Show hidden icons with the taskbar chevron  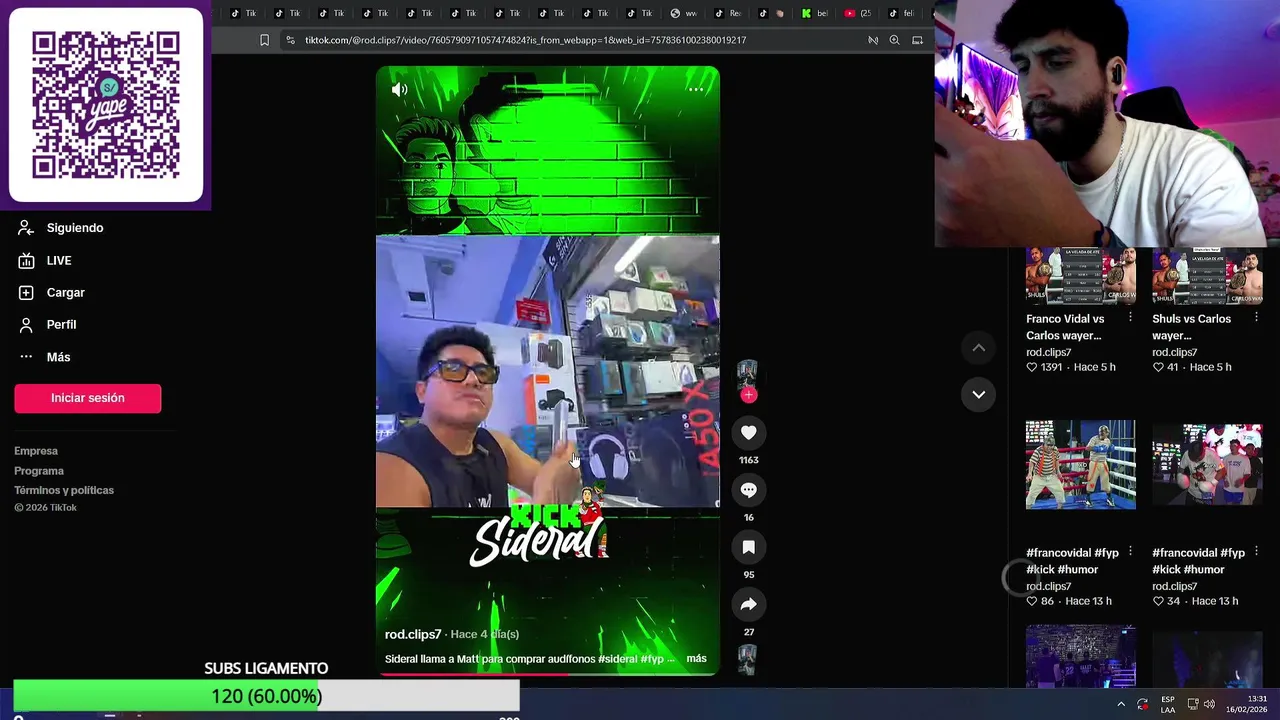1120,704
